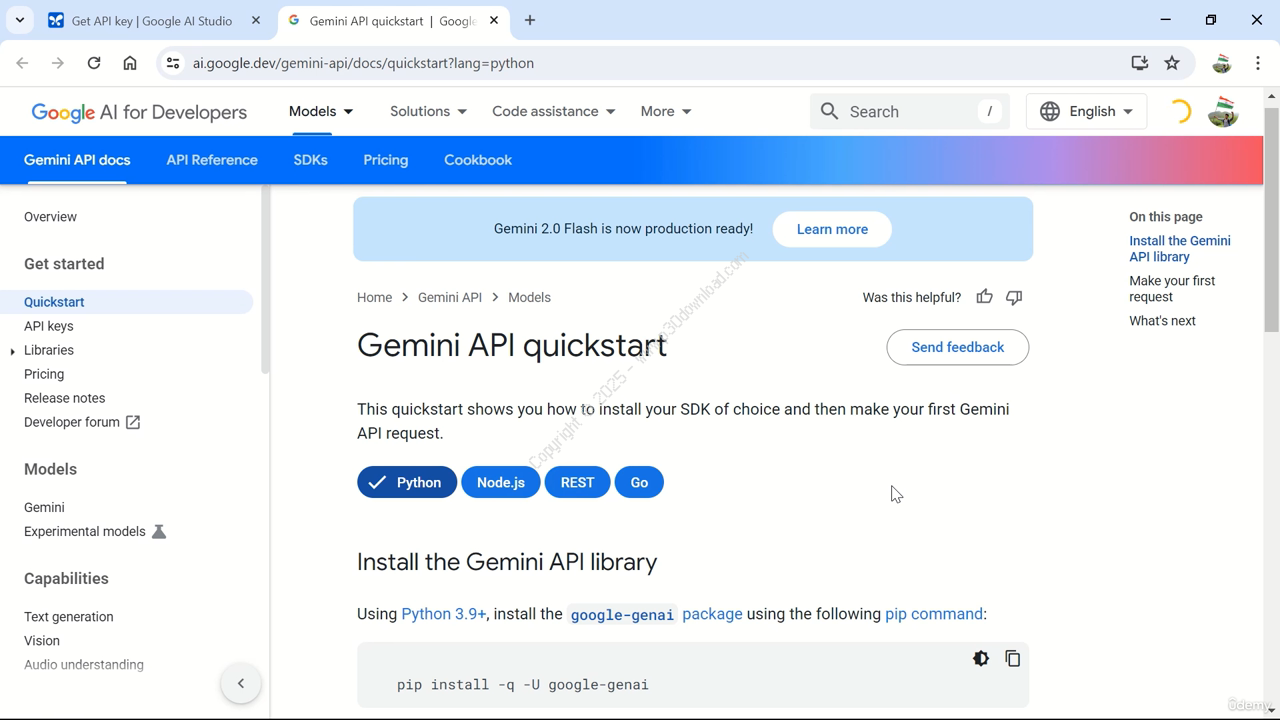1280x720 pixels.
Task: Select the REST language chip
Action: pyautogui.click(x=577, y=482)
